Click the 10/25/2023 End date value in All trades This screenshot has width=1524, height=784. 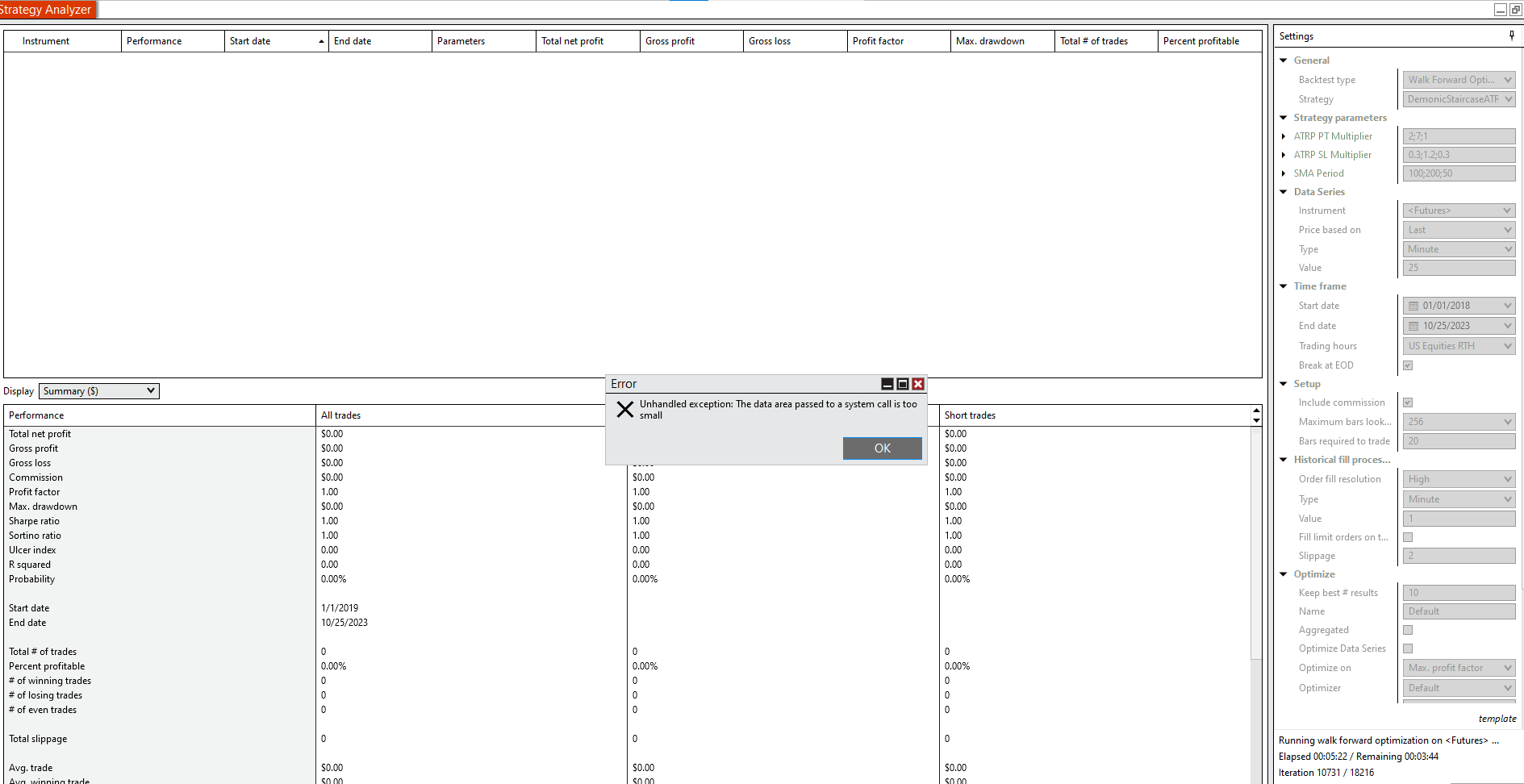point(344,623)
